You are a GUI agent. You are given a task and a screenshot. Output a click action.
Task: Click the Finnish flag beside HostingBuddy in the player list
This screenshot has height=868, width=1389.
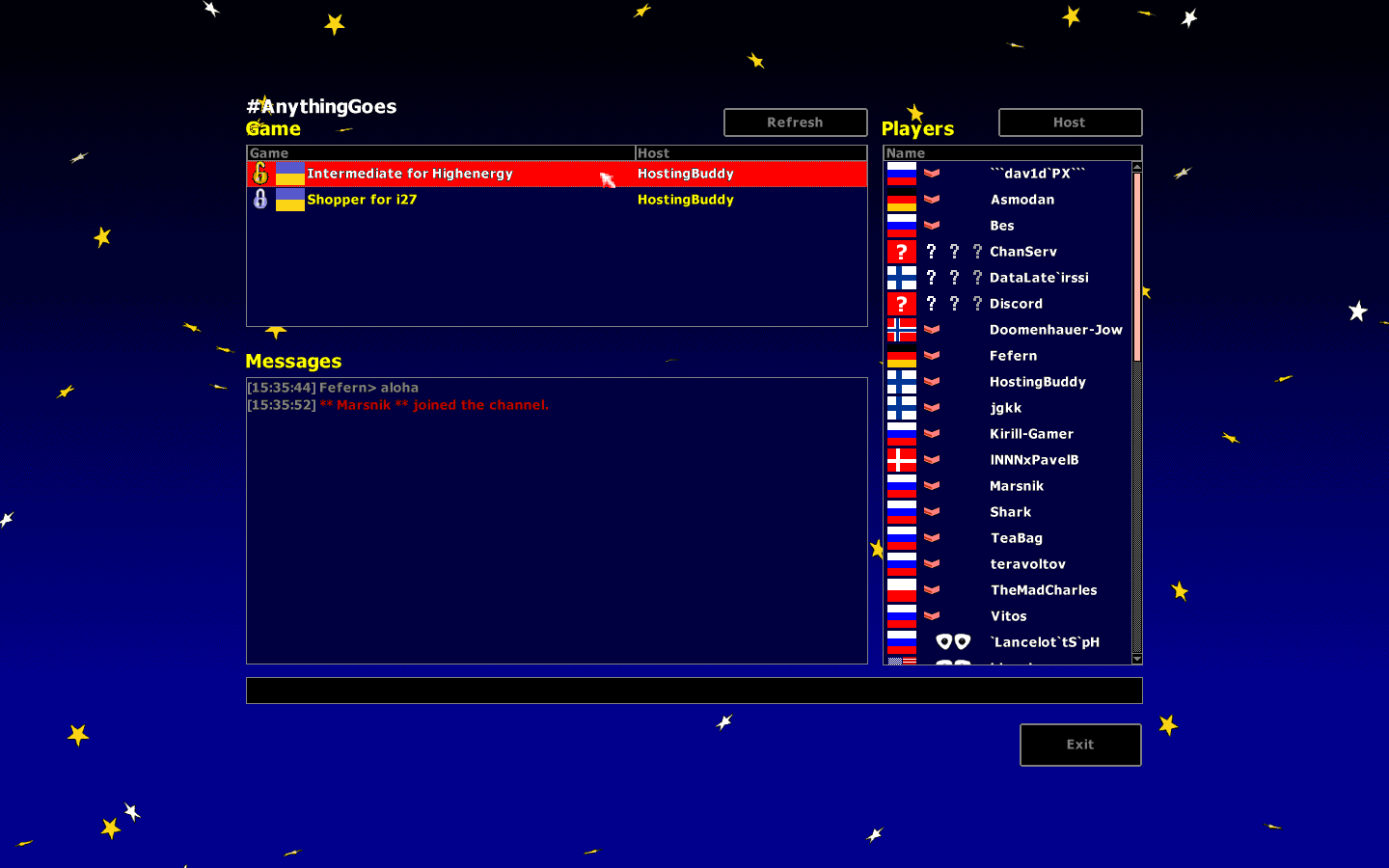click(x=902, y=382)
